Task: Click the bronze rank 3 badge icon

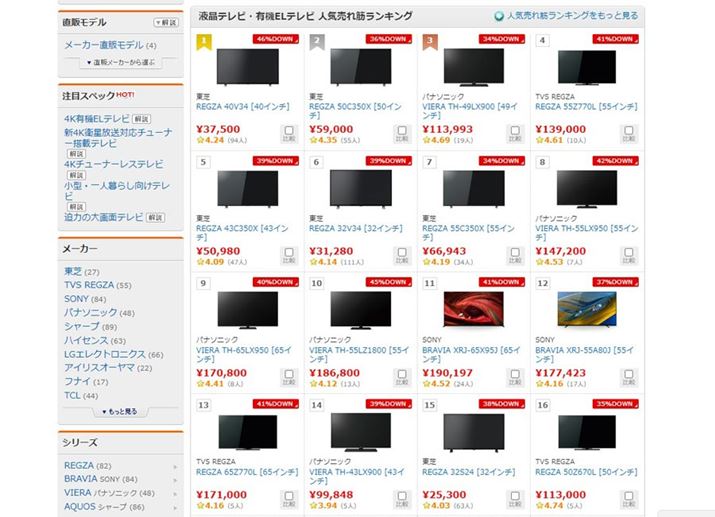Action: 430,41
